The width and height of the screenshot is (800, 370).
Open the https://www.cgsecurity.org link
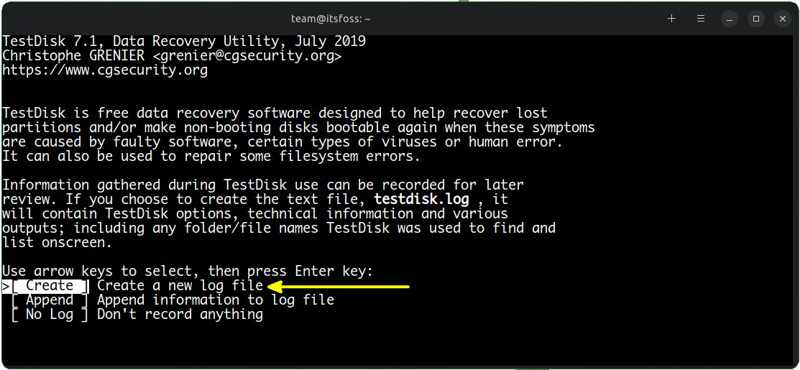[x=105, y=70]
